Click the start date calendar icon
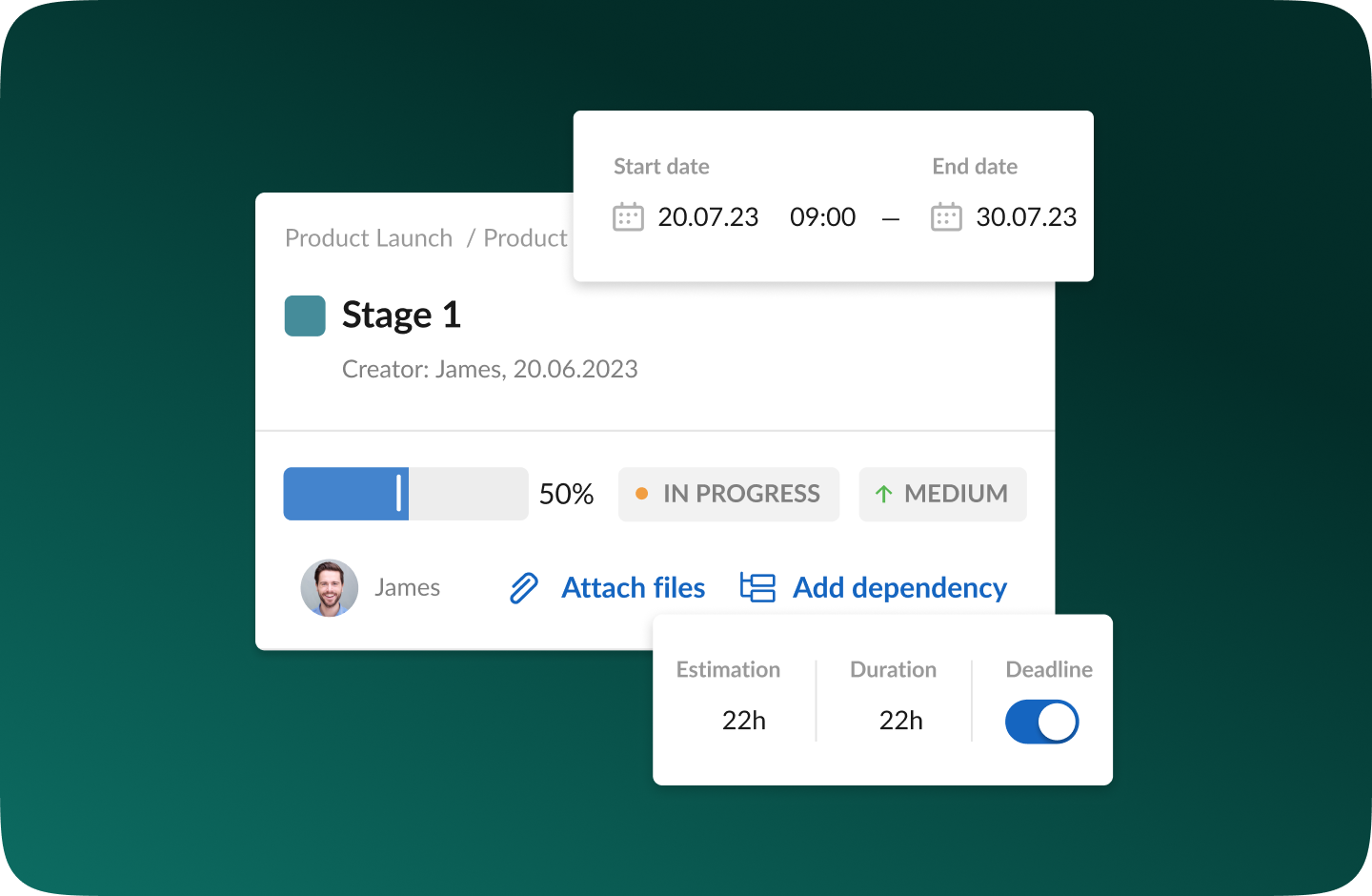The height and width of the screenshot is (896, 1372). (x=628, y=217)
